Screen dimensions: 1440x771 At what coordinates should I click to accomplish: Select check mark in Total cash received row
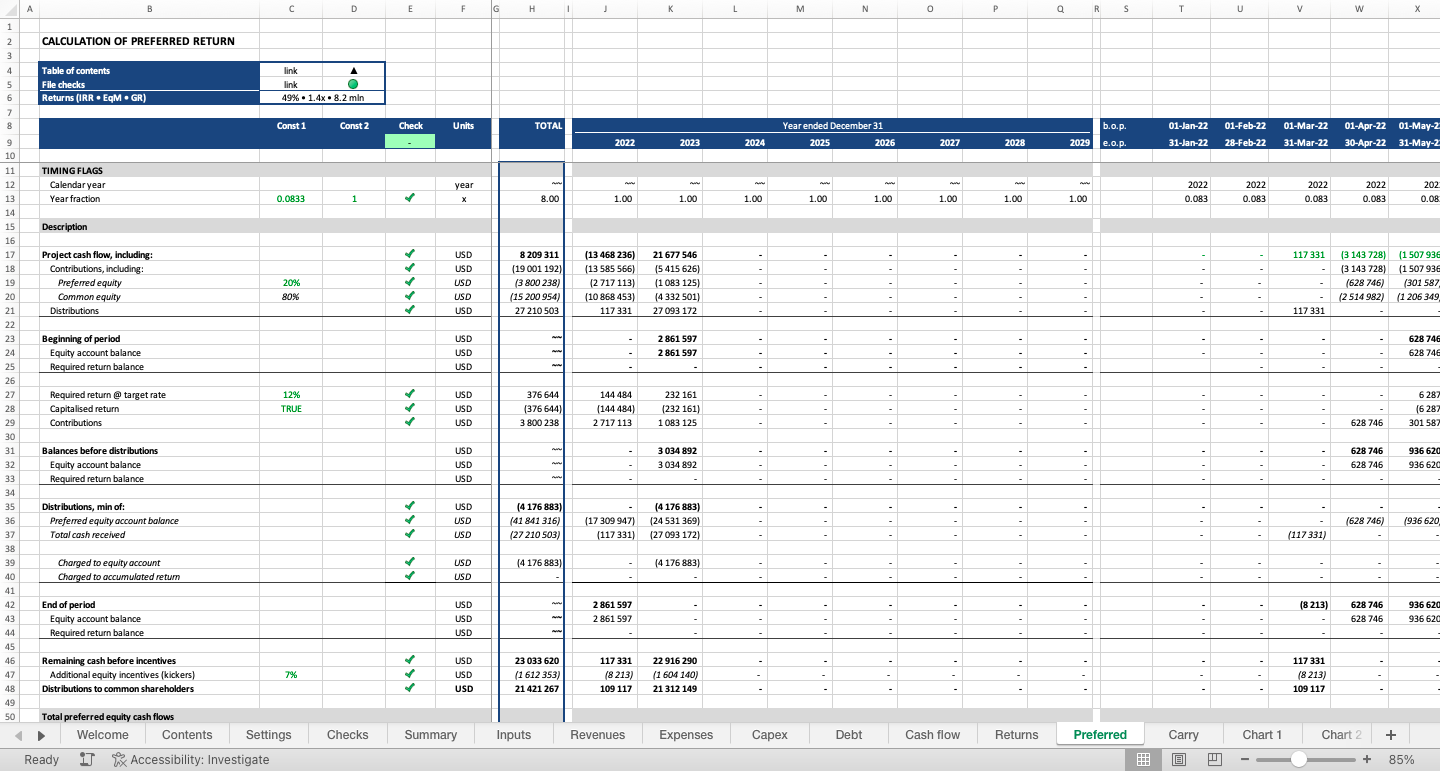(x=410, y=535)
